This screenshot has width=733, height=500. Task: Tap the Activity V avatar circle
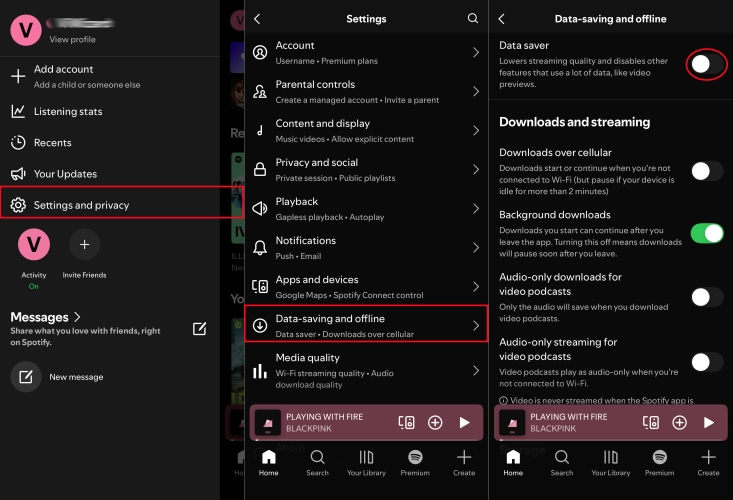tap(34, 244)
